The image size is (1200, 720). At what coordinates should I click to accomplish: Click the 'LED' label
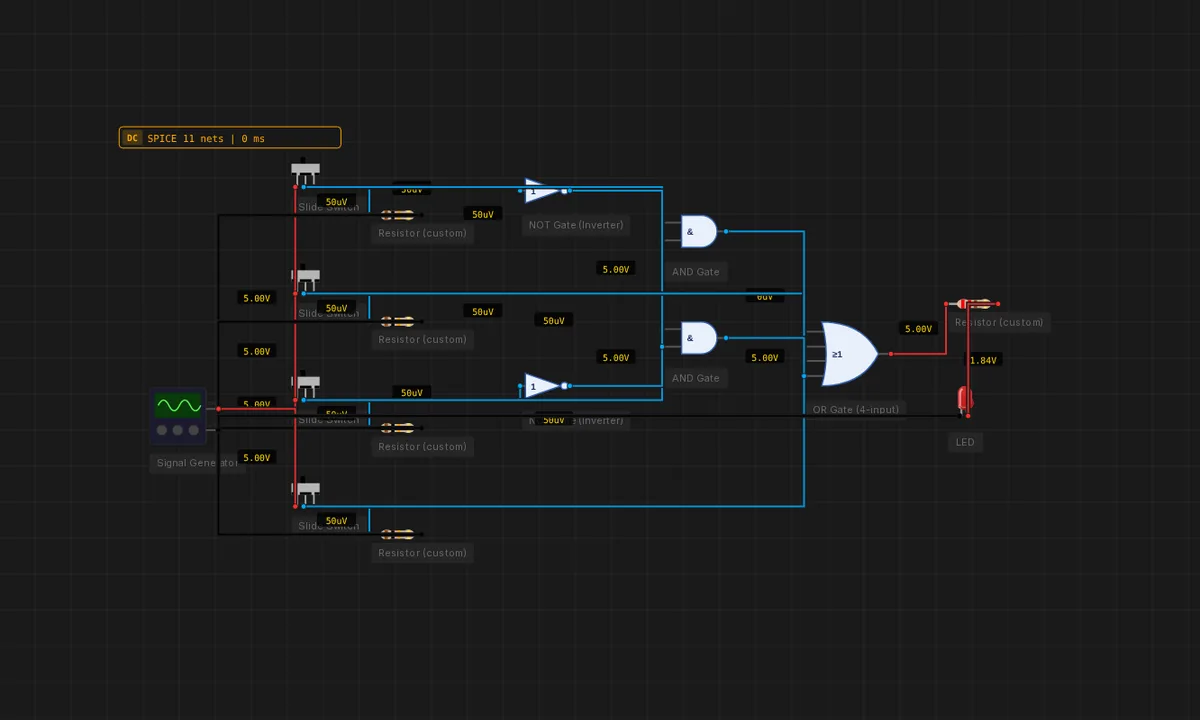pos(964,442)
